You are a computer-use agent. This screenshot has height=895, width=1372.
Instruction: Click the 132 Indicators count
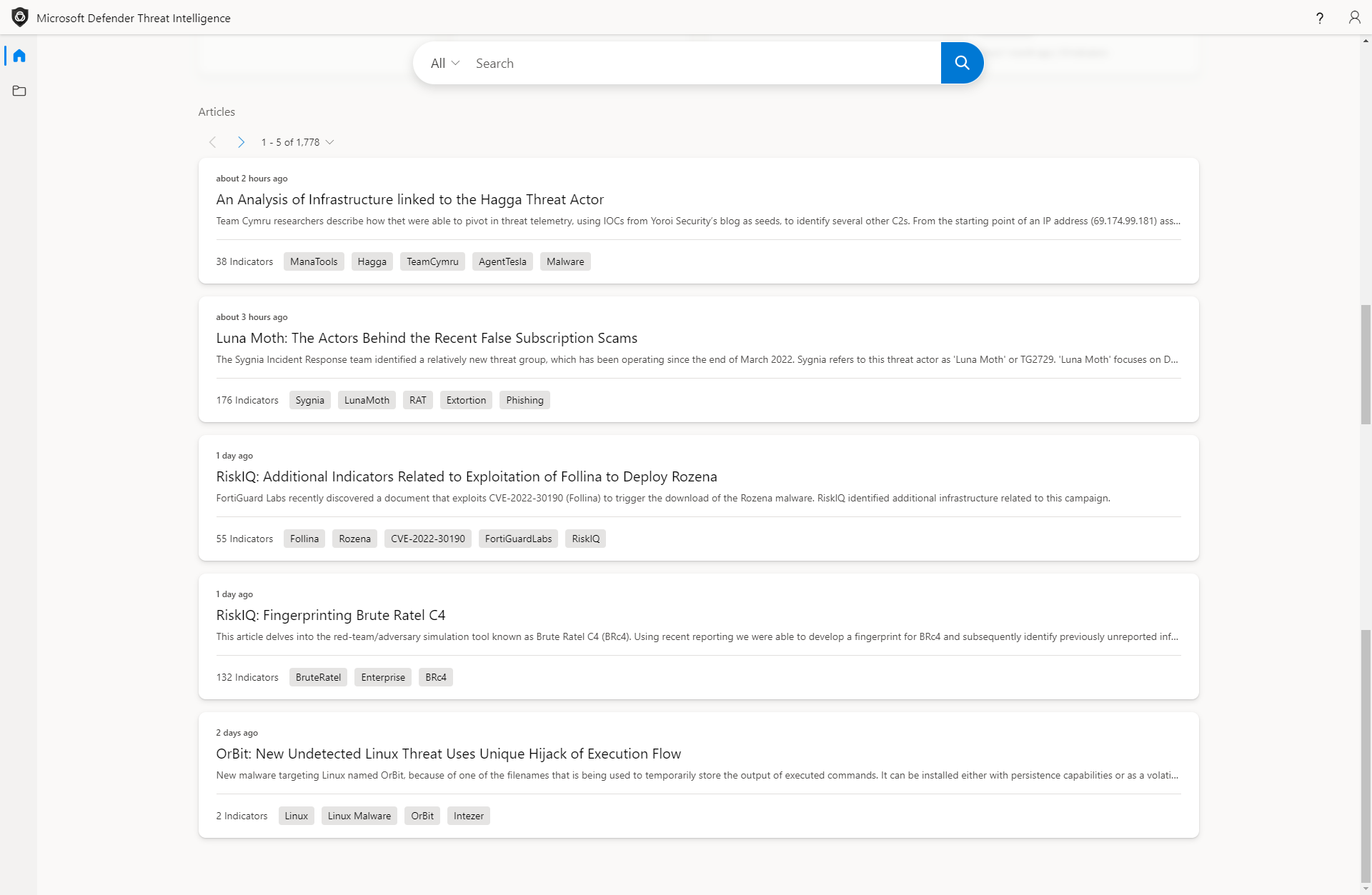coord(247,677)
